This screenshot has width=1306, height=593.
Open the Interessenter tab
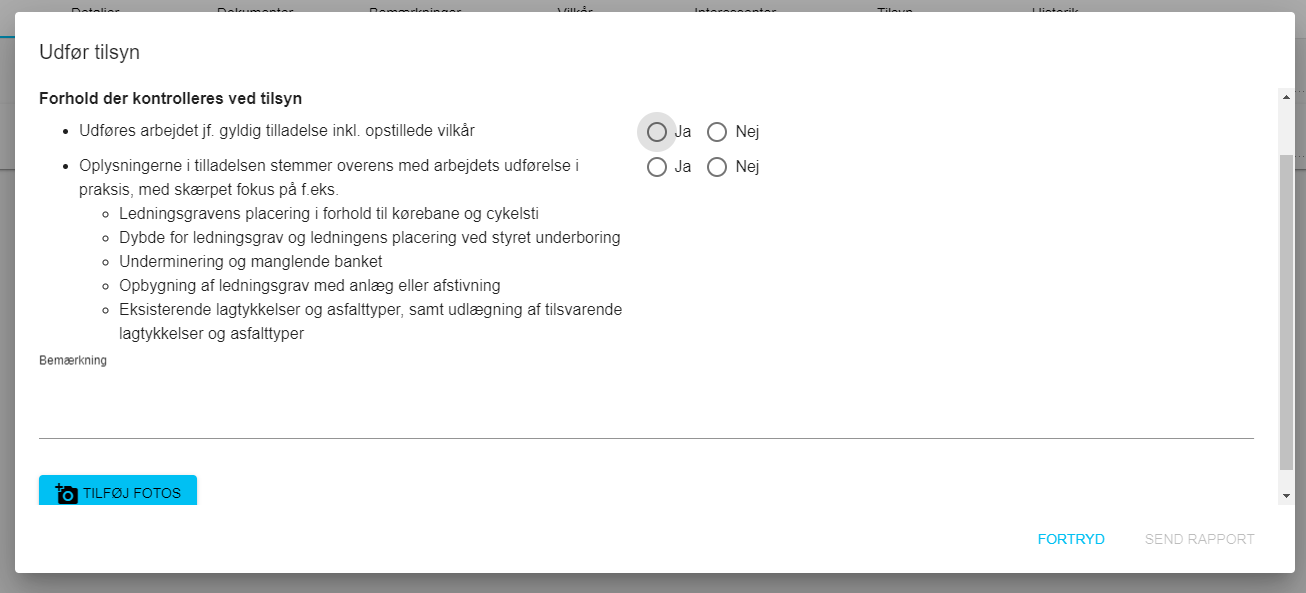[735, 8]
